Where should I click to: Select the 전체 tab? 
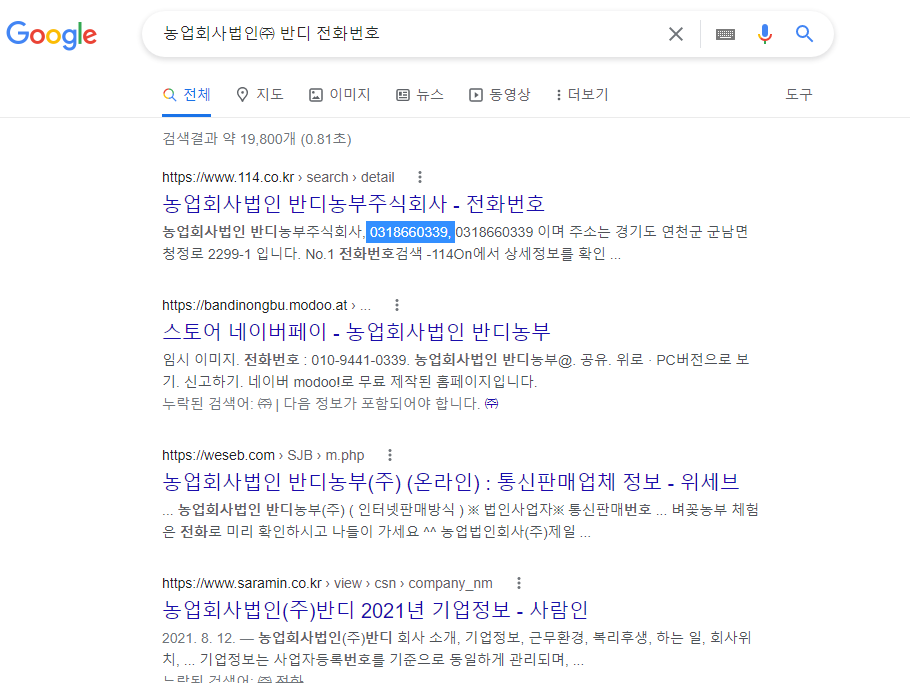click(x=186, y=95)
